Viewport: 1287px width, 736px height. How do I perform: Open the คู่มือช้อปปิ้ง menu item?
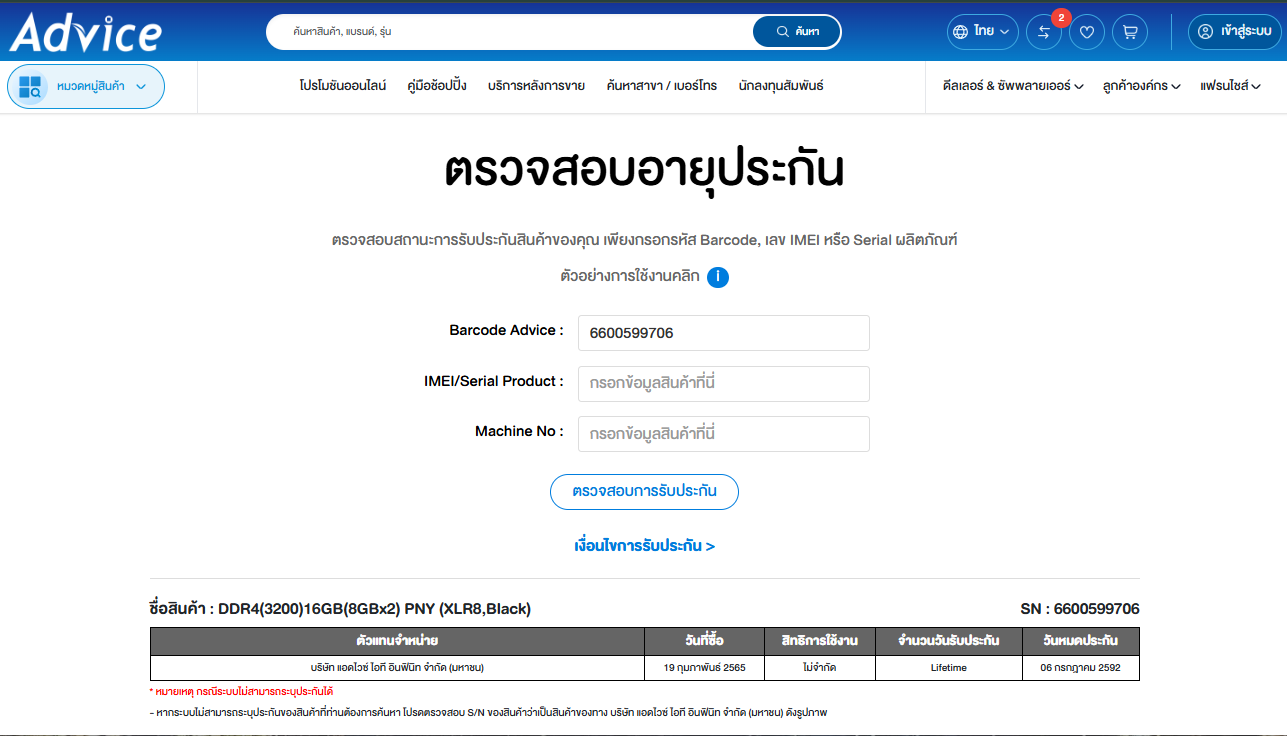pos(437,86)
